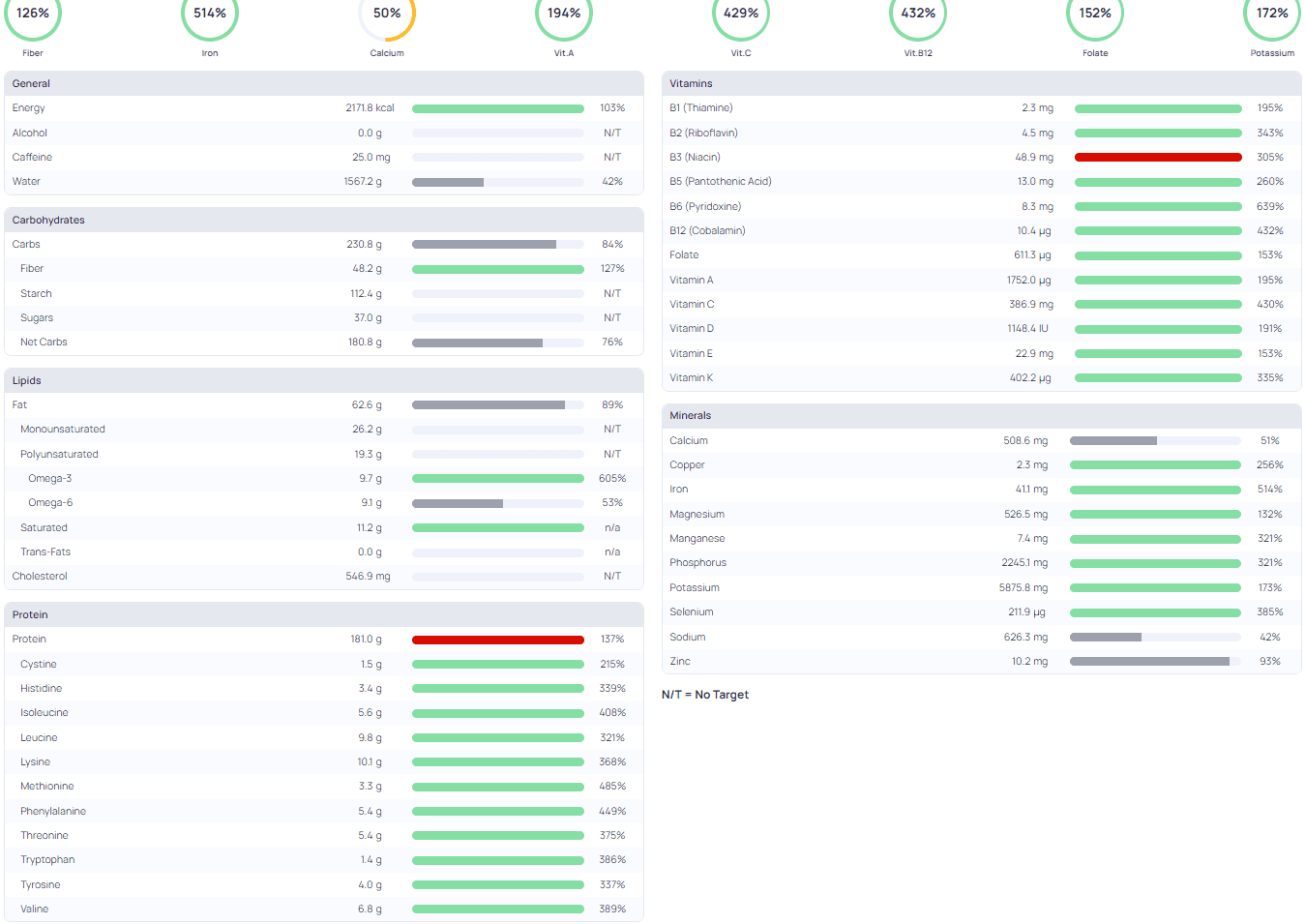Click the Valine 6.8 g value
1305x924 pixels.
coord(370,909)
